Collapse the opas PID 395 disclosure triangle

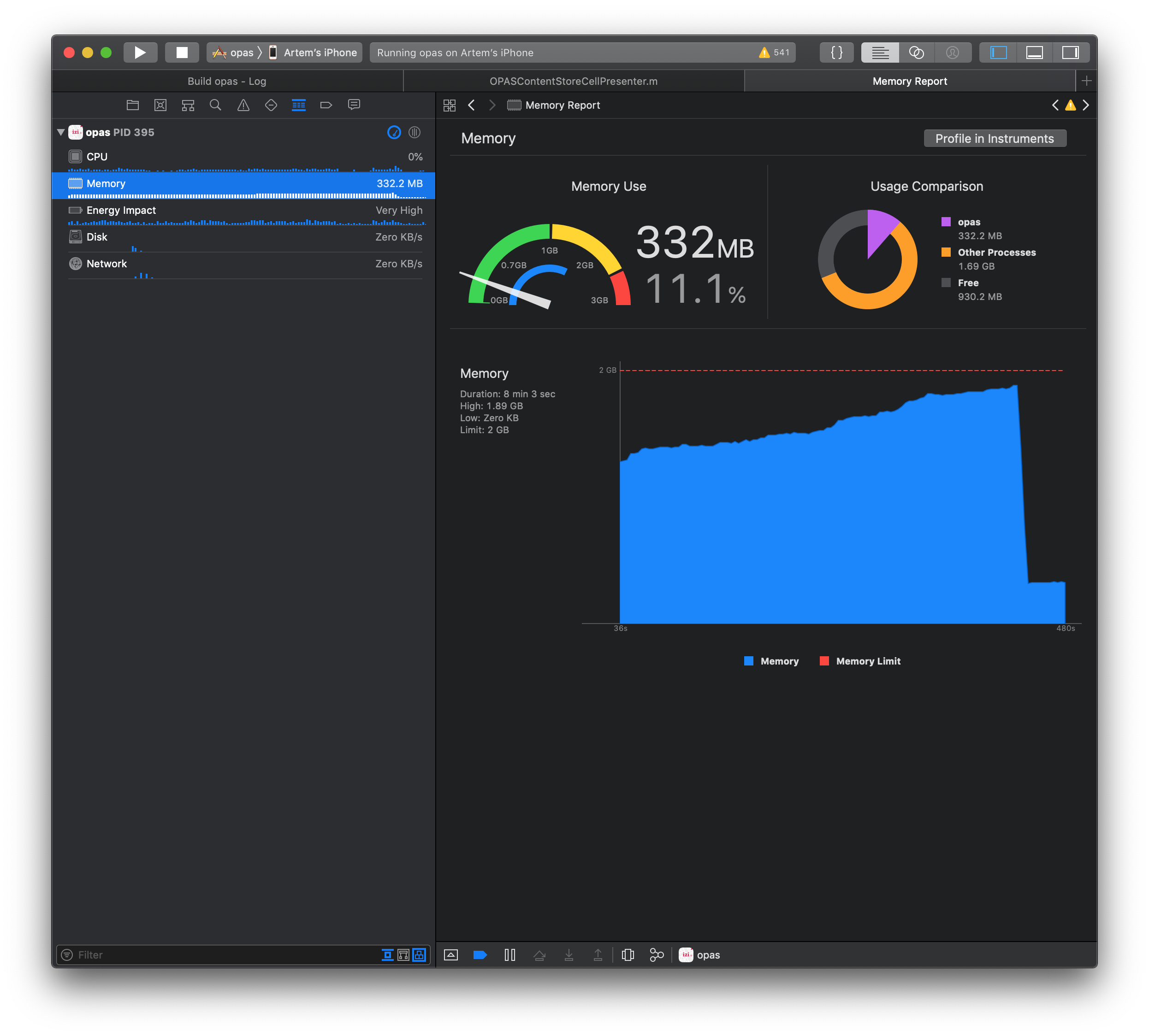coord(61,132)
